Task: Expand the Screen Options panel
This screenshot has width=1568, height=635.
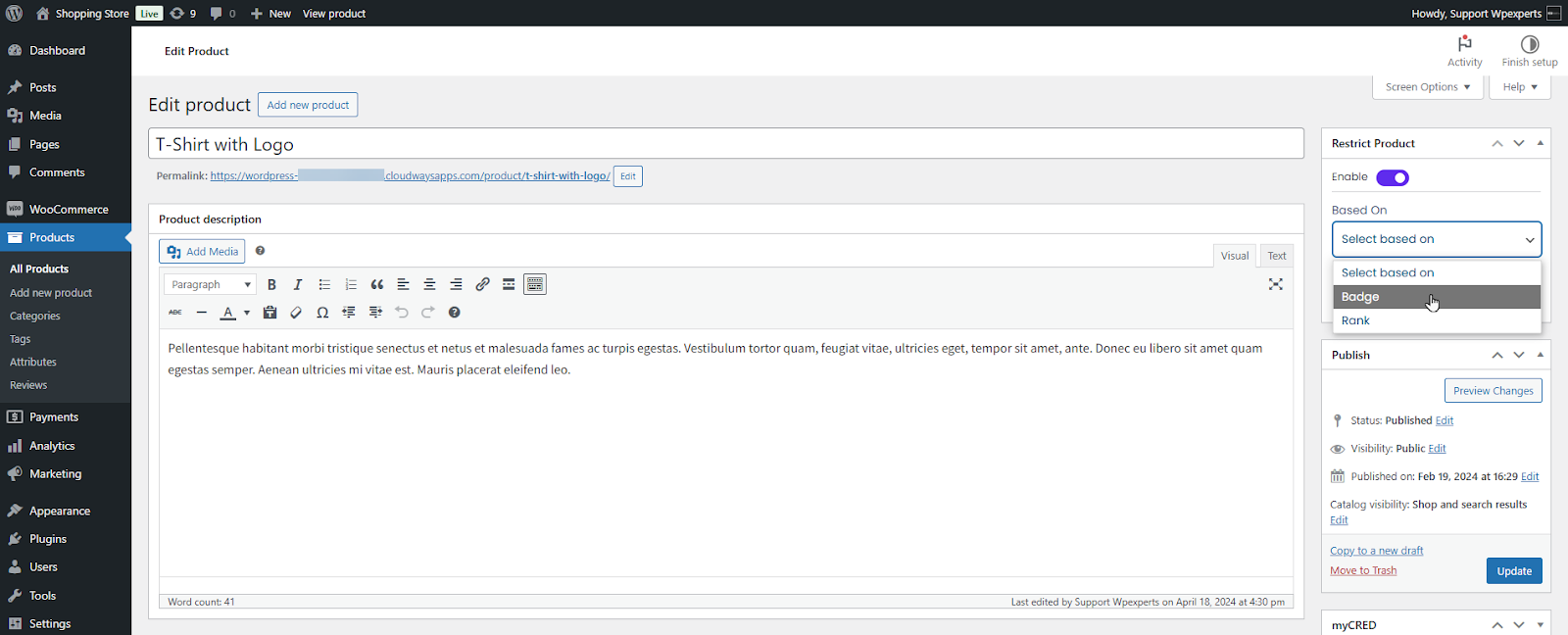Action: pyautogui.click(x=1427, y=87)
